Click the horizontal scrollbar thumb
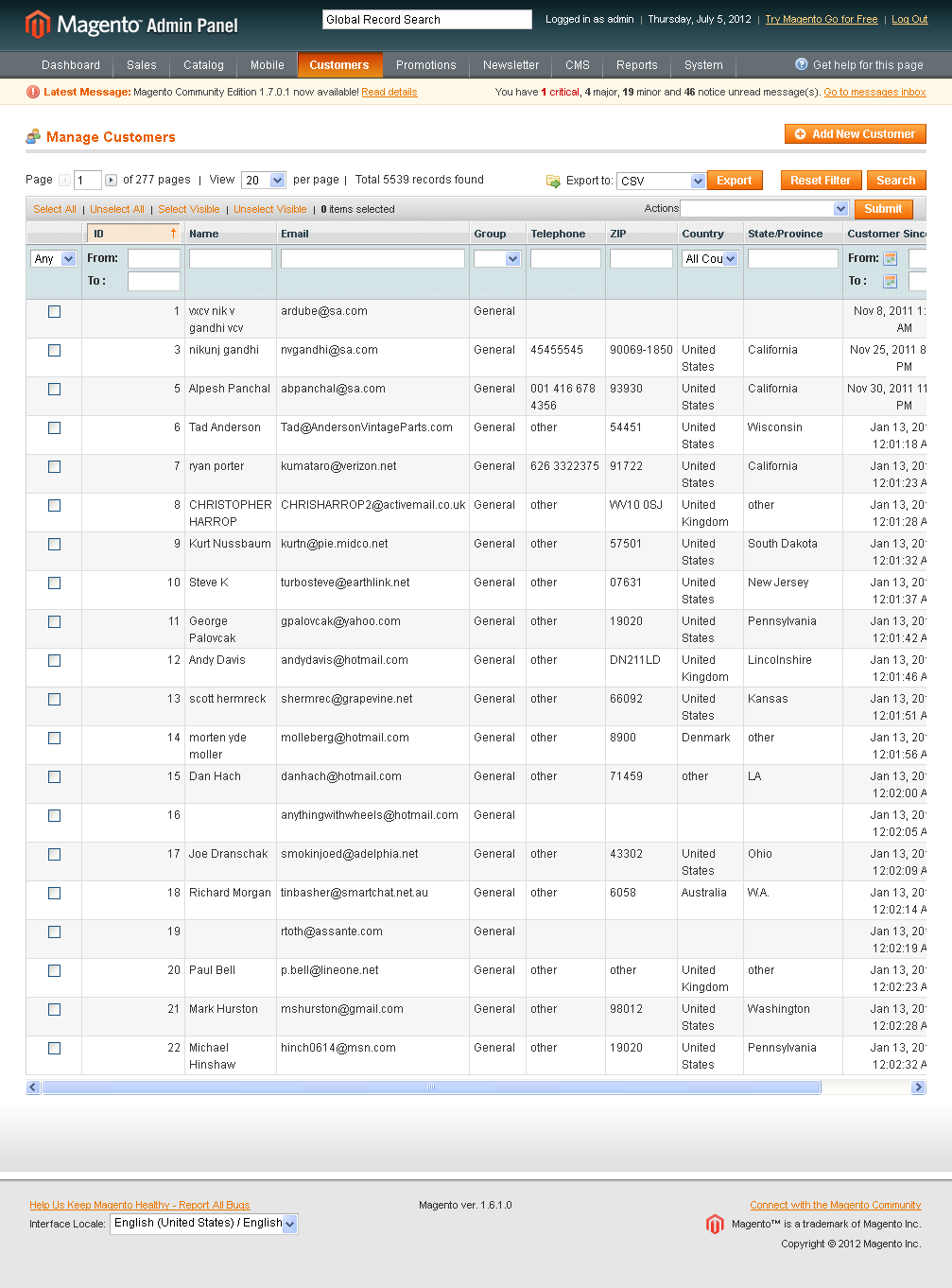 pyautogui.click(x=431, y=1088)
